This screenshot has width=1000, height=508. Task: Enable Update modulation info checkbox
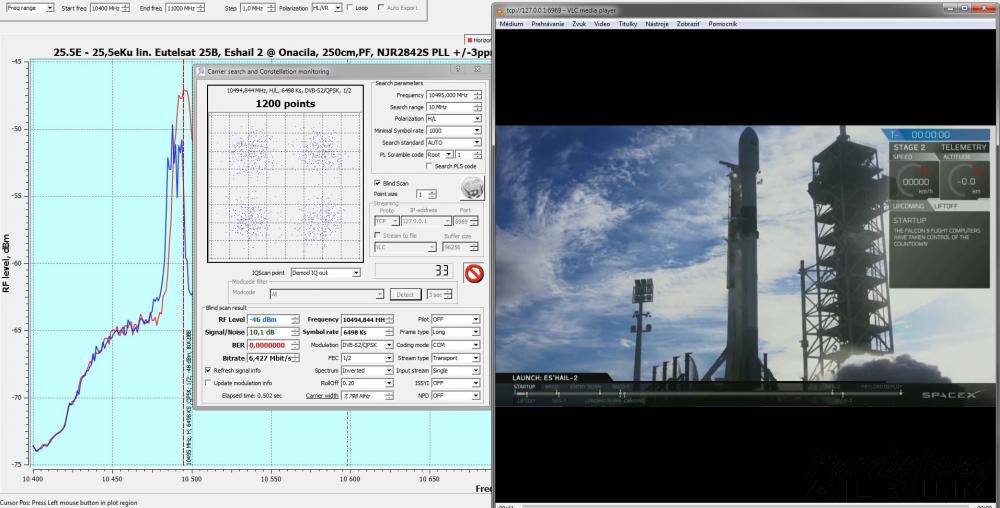point(208,383)
